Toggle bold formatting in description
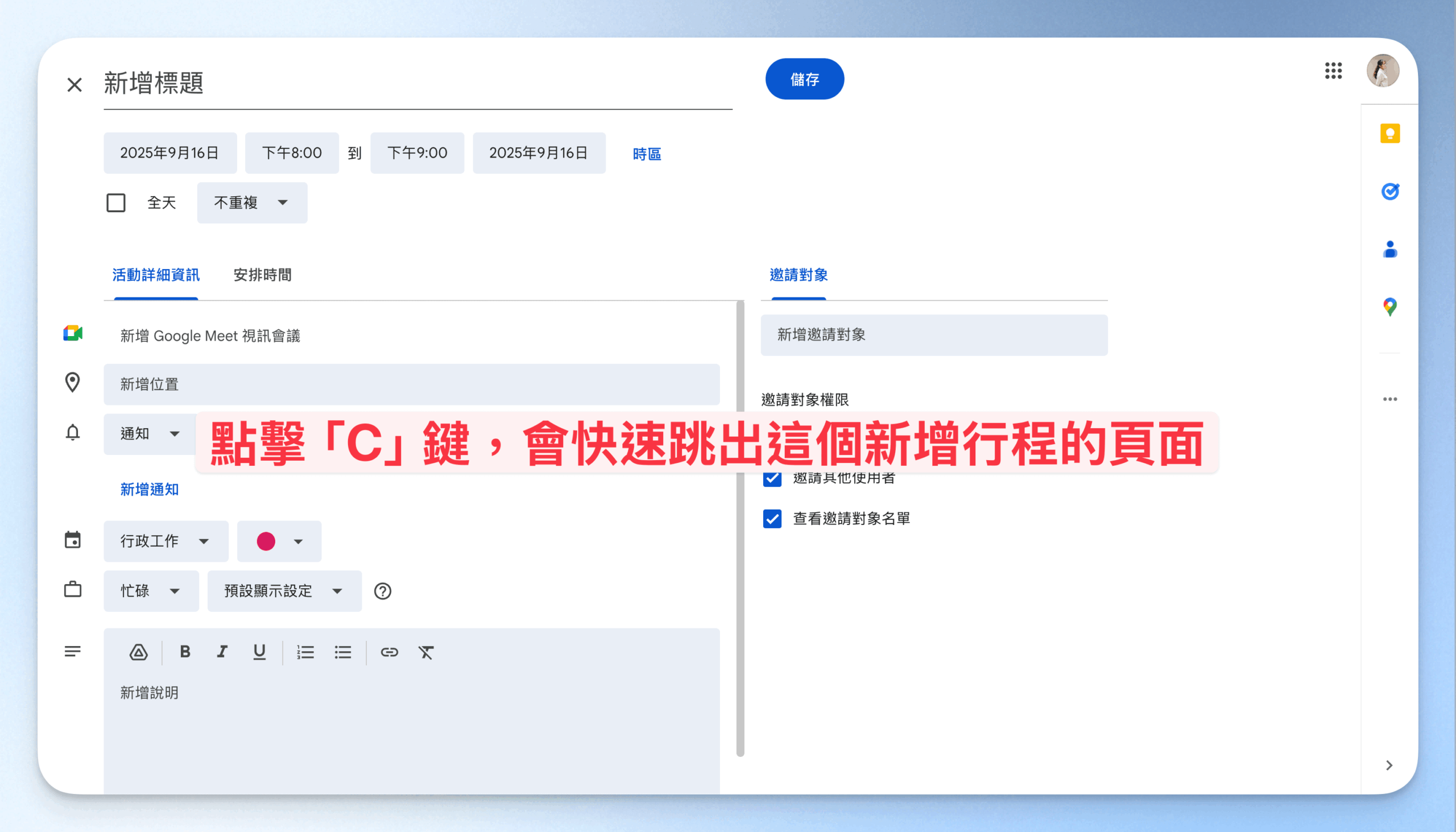The image size is (1456, 832). coord(185,652)
